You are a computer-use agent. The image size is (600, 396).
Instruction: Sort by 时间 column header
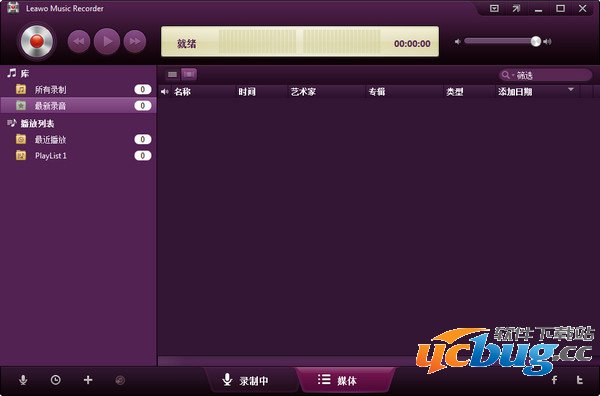pos(261,92)
